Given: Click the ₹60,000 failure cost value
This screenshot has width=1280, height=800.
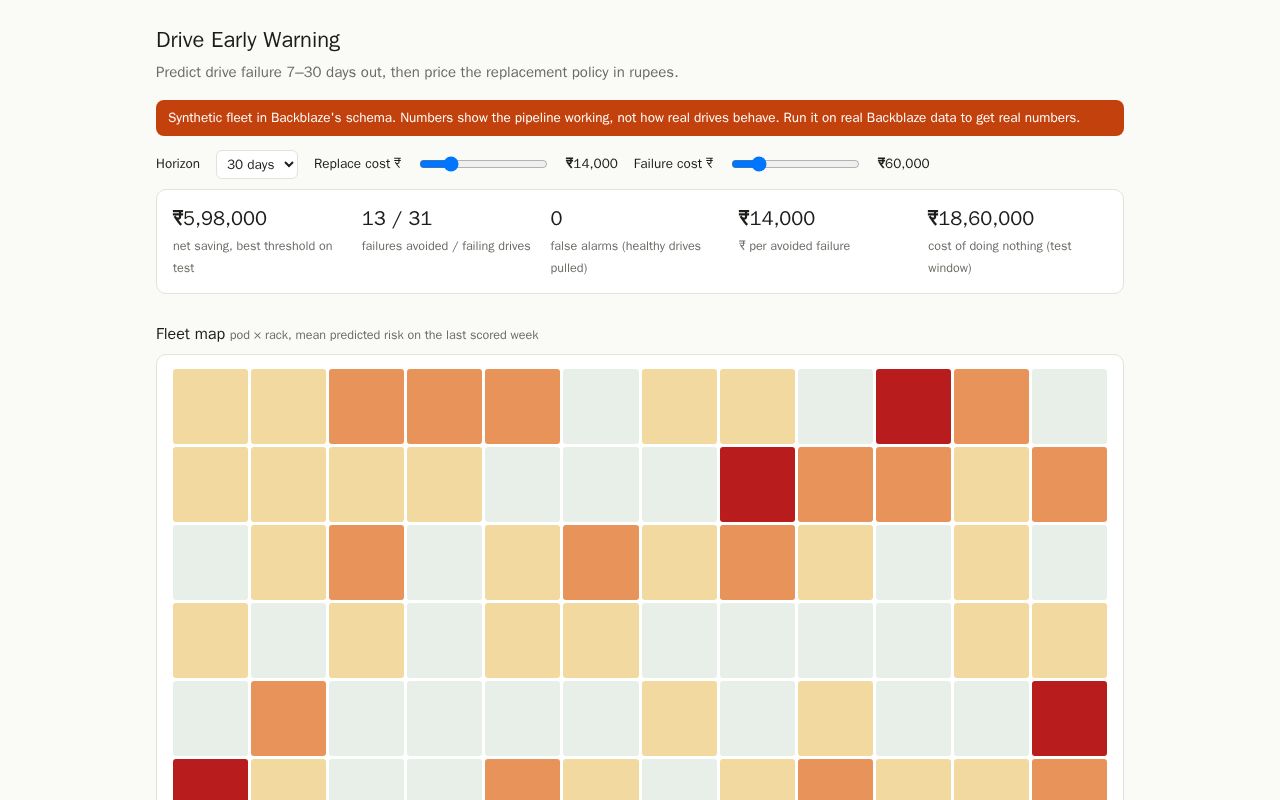Looking at the screenshot, I should pyautogui.click(x=904, y=164).
